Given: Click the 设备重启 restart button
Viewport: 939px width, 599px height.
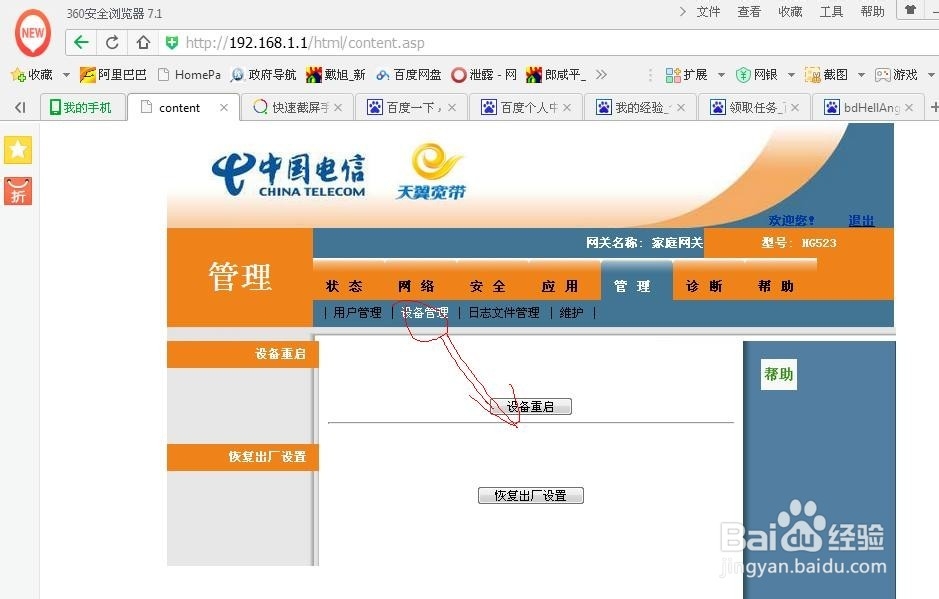Looking at the screenshot, I should (530, 405).
